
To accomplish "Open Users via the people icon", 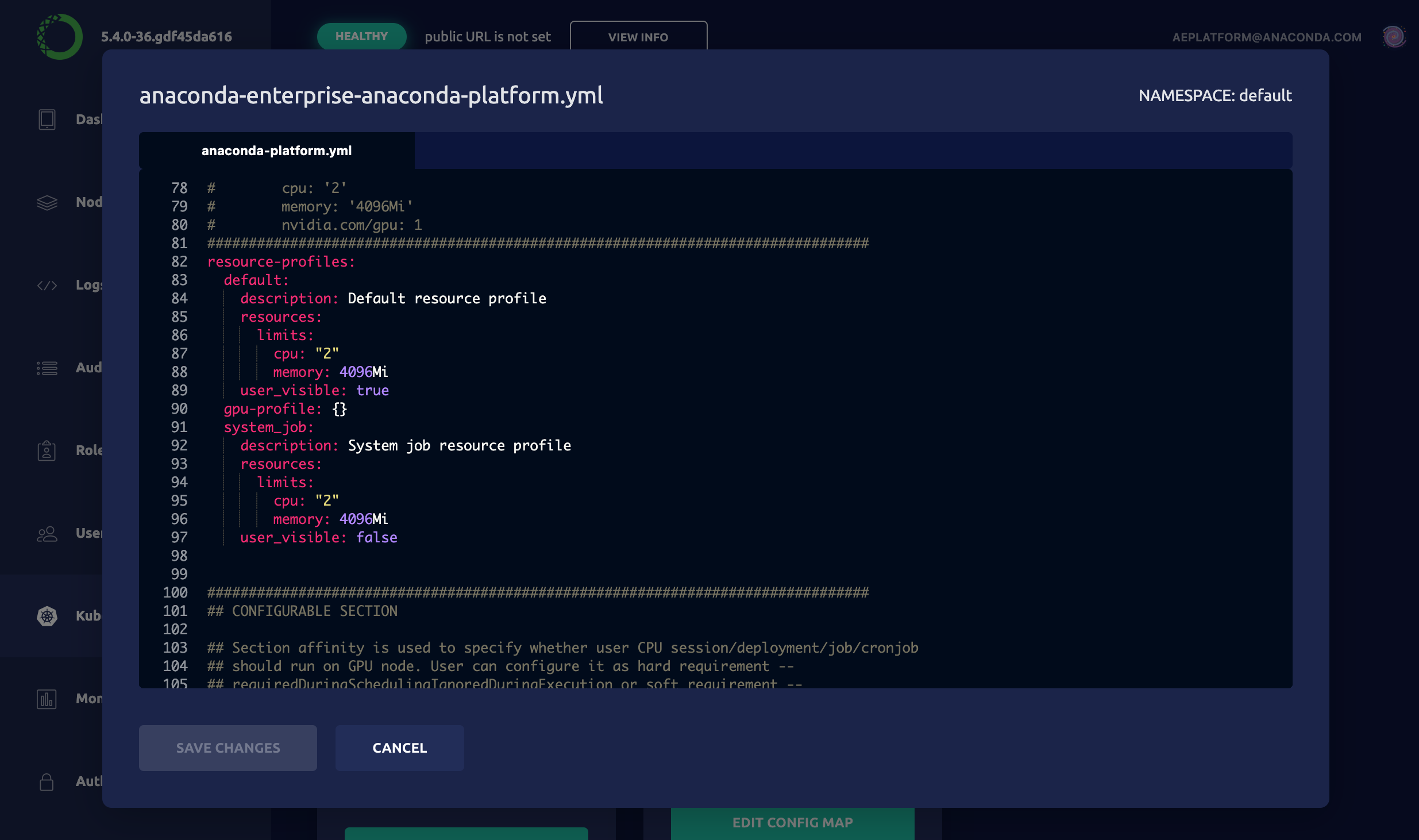I will click(x=47, y=534).
